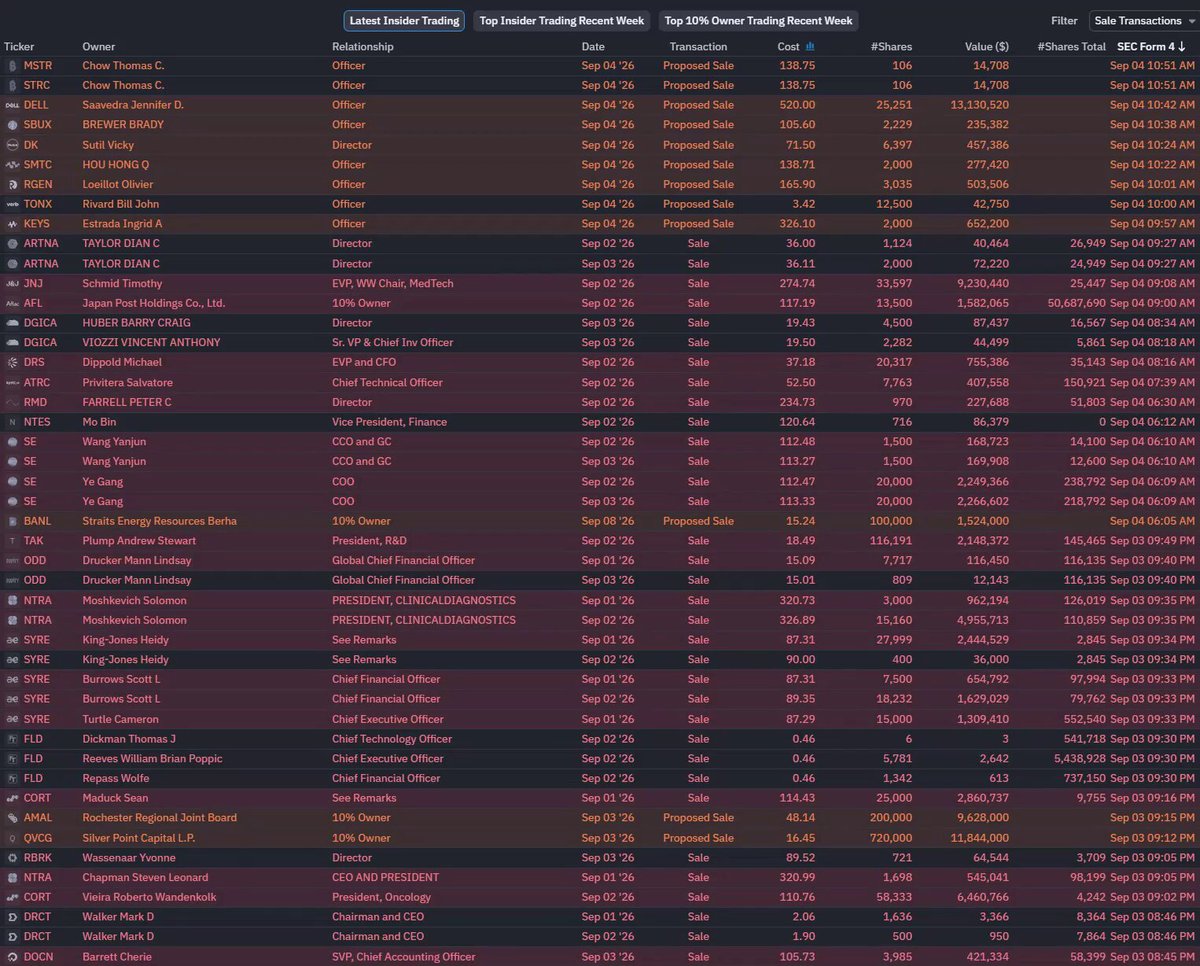Open owner Saavedra Jennifer D. link

(x=133, y=105)
